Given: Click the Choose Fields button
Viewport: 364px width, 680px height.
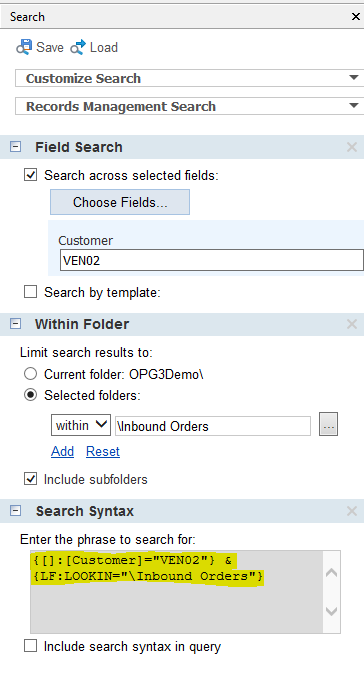Looking at the screenshot, I should coord(120,202).
